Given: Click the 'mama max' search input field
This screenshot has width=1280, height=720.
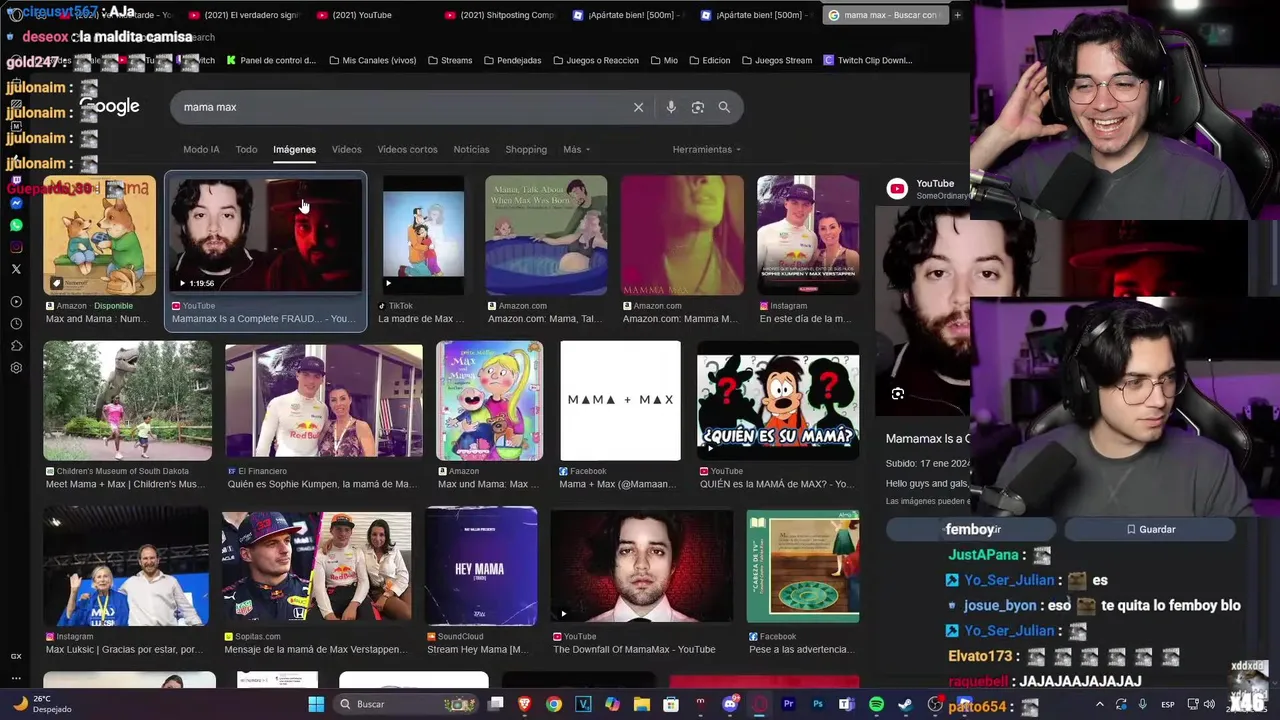Looking at the screenshot, I should 400,107.
